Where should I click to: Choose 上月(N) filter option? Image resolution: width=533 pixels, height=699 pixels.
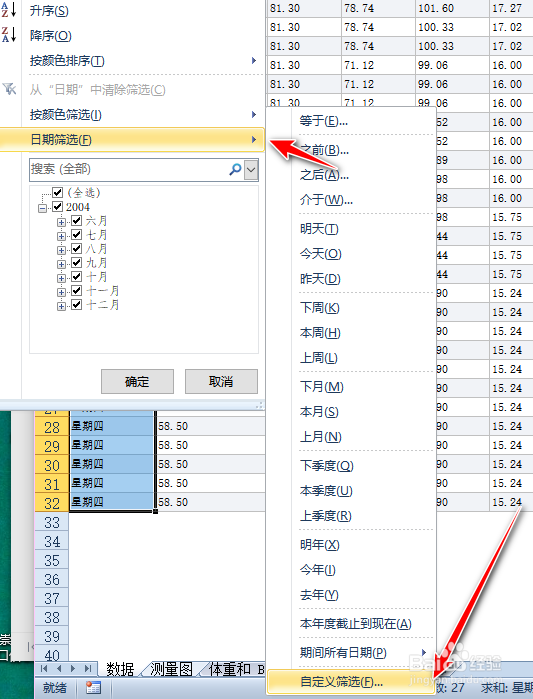point(351,436)
